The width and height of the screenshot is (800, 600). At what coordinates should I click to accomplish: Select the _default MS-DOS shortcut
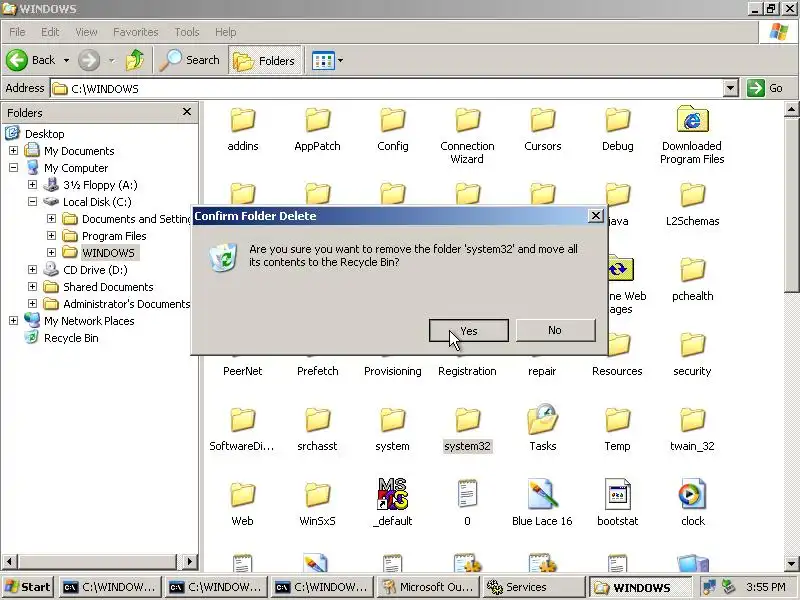pyautogui.click(x=393, y=503)
